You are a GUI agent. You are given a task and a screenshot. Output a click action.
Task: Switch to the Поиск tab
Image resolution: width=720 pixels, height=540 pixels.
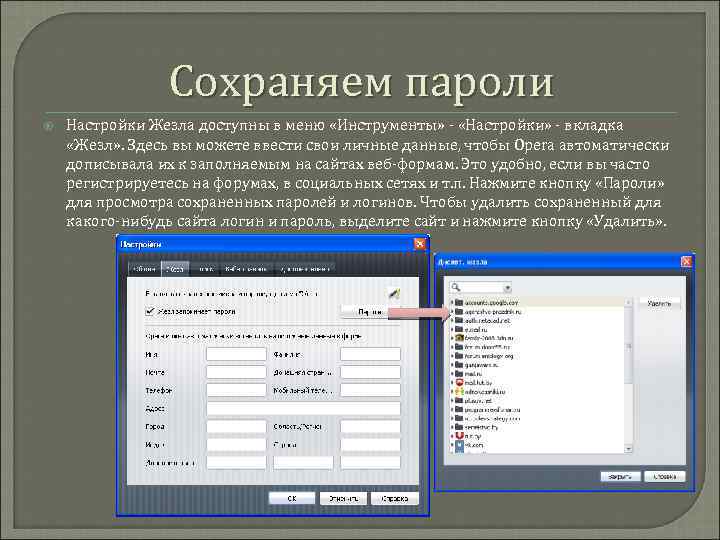pos(205,269)
